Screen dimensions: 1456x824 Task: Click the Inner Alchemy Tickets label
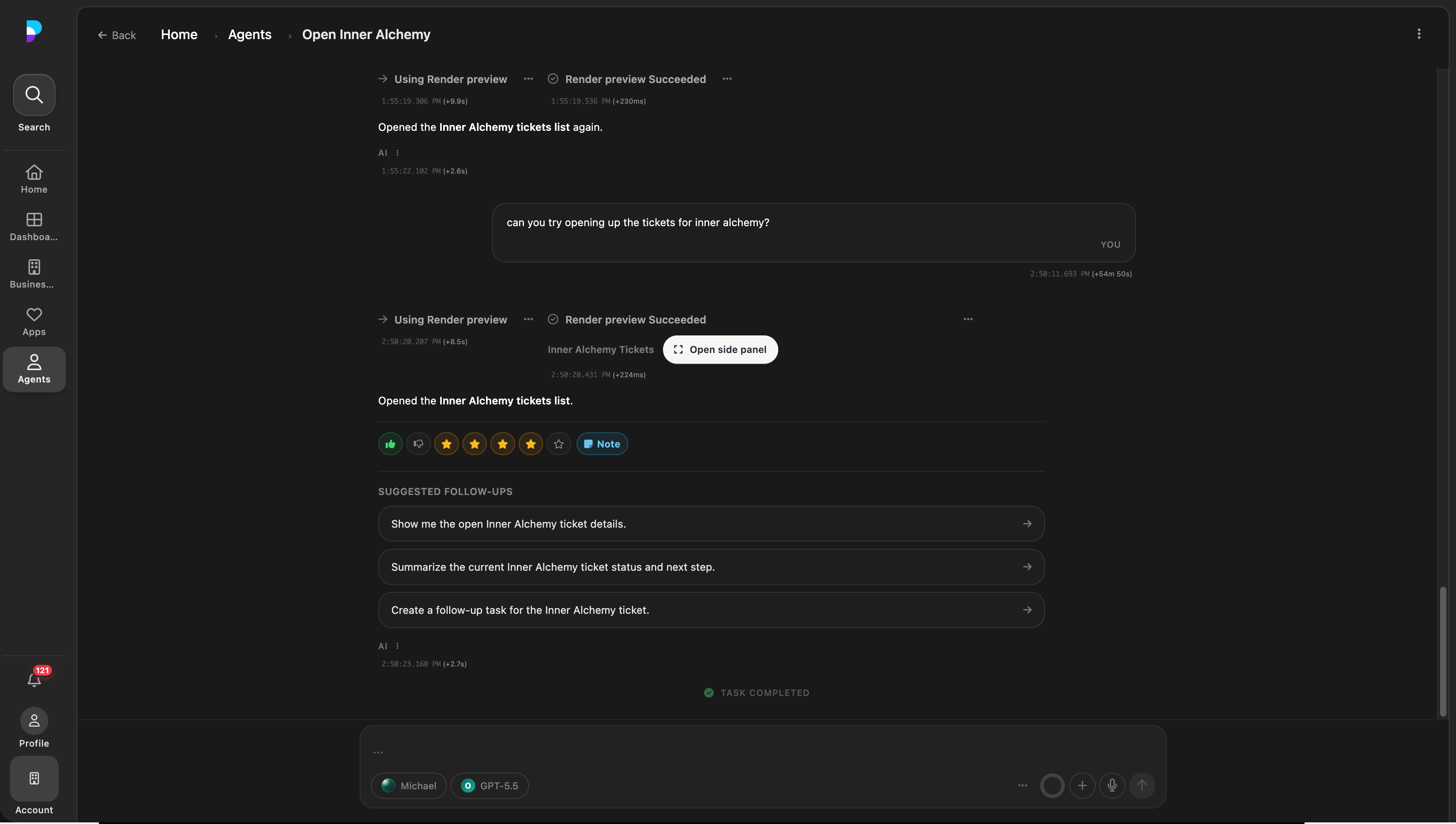(600, 350)
